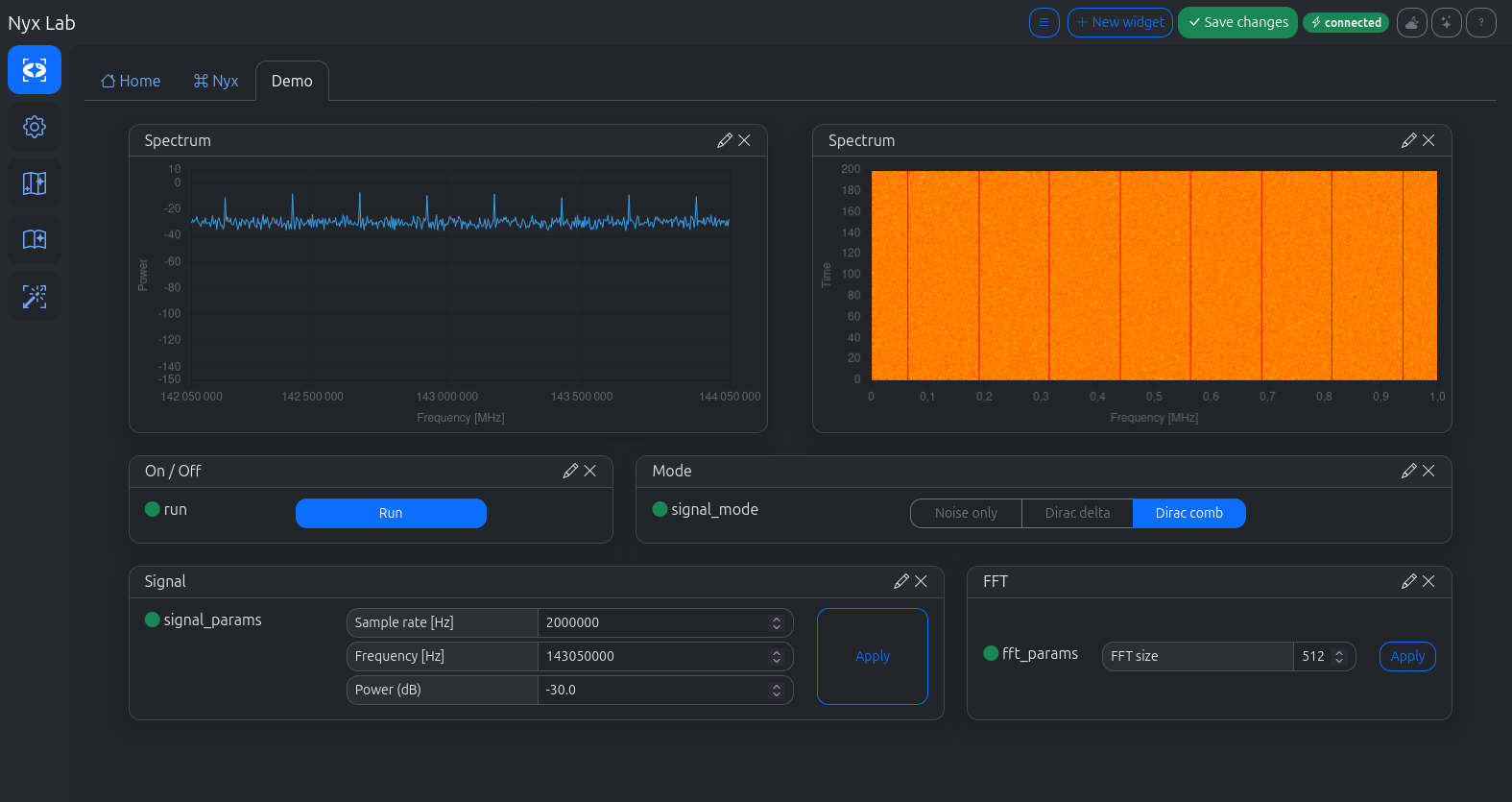Image resolution: width=1512 pixels, height=802 pixels.
Task: Click the Sample rate stepper arrows
Action: click(x=777, y=622)
